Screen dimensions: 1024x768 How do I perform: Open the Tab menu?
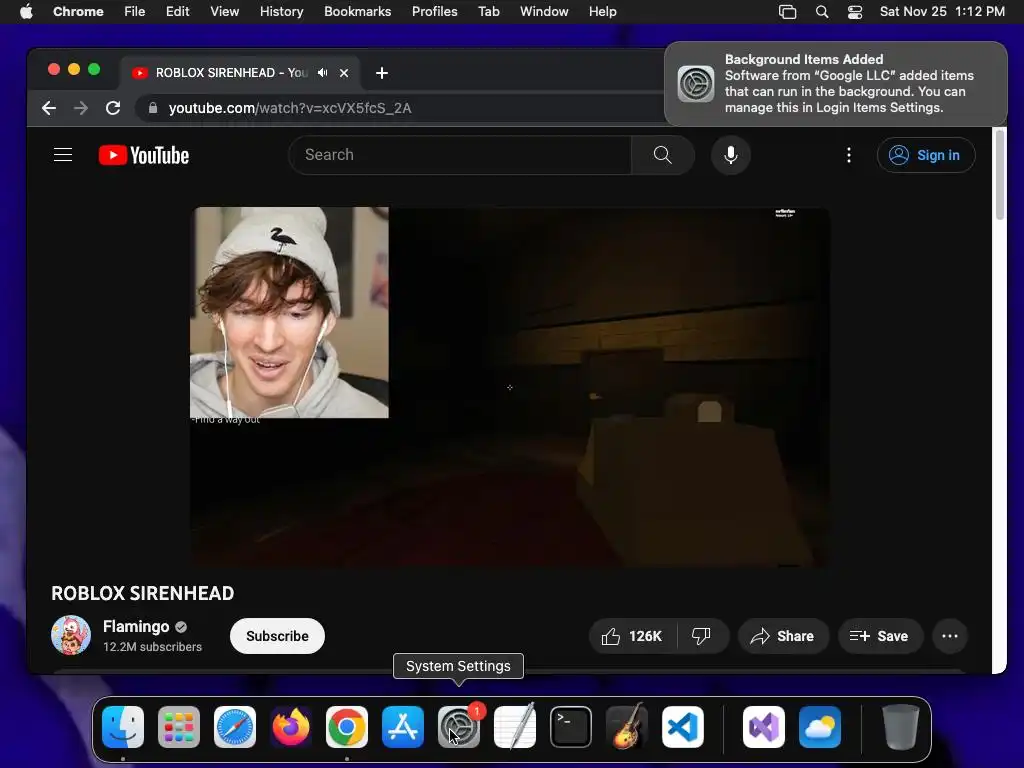click(x=488, y=12)
